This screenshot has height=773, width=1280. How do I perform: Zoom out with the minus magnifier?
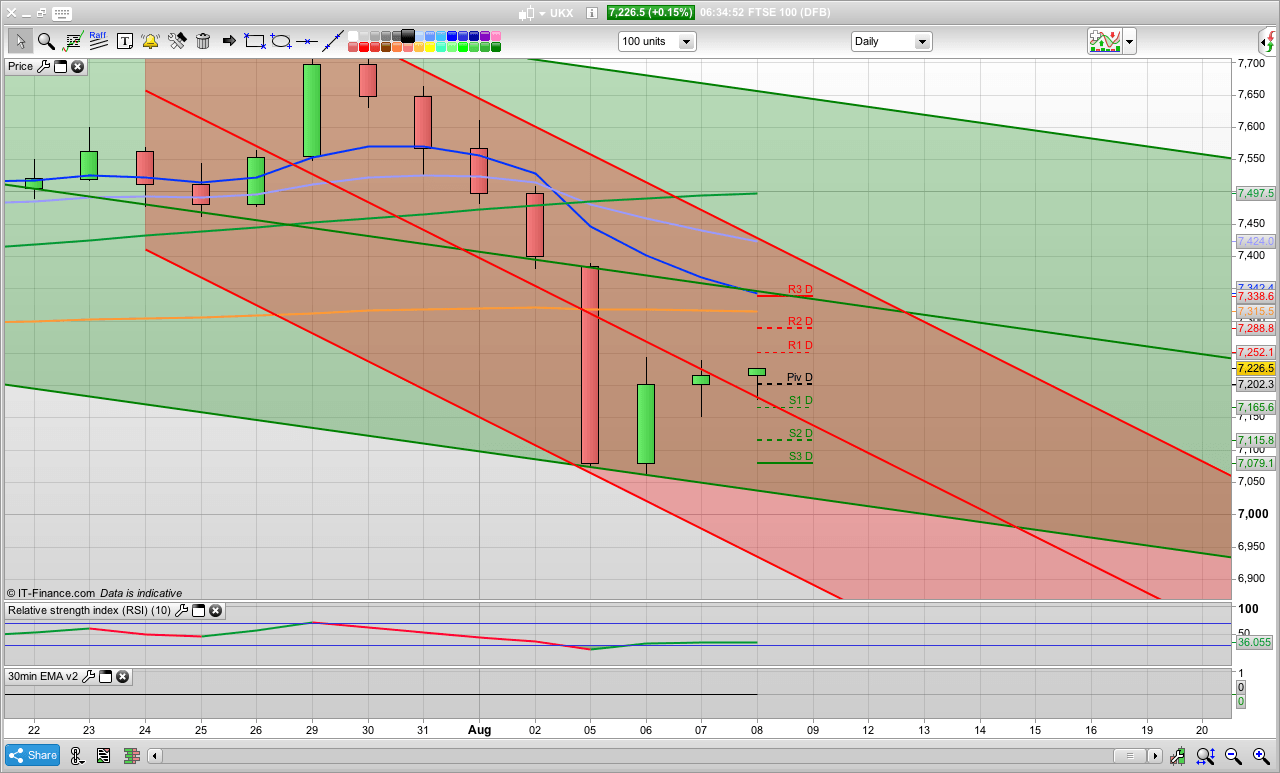click(1233, 756)
